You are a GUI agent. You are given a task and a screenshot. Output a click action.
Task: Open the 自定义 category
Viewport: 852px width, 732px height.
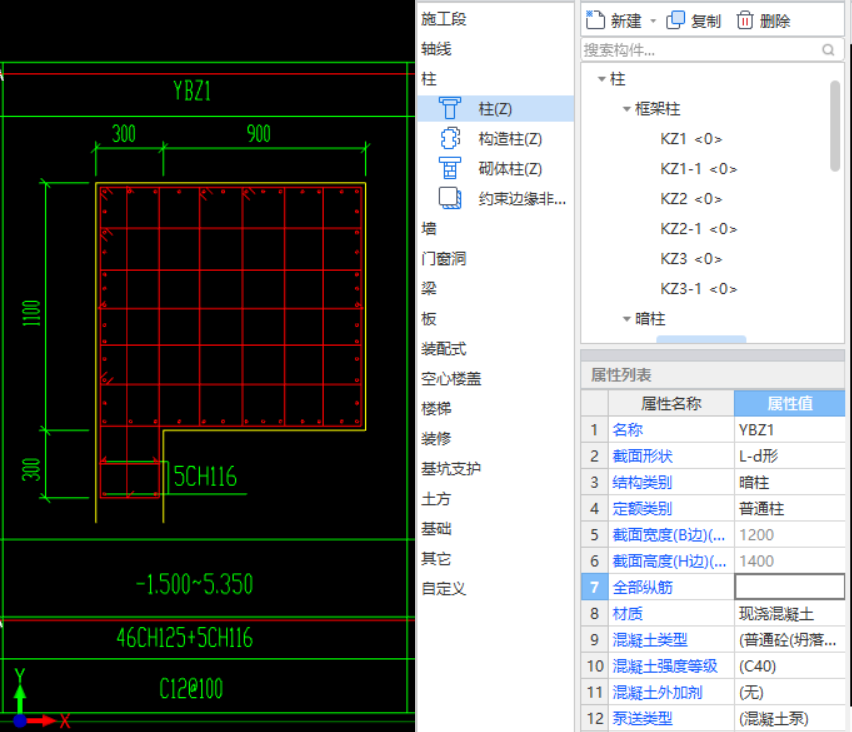[443, 589]
